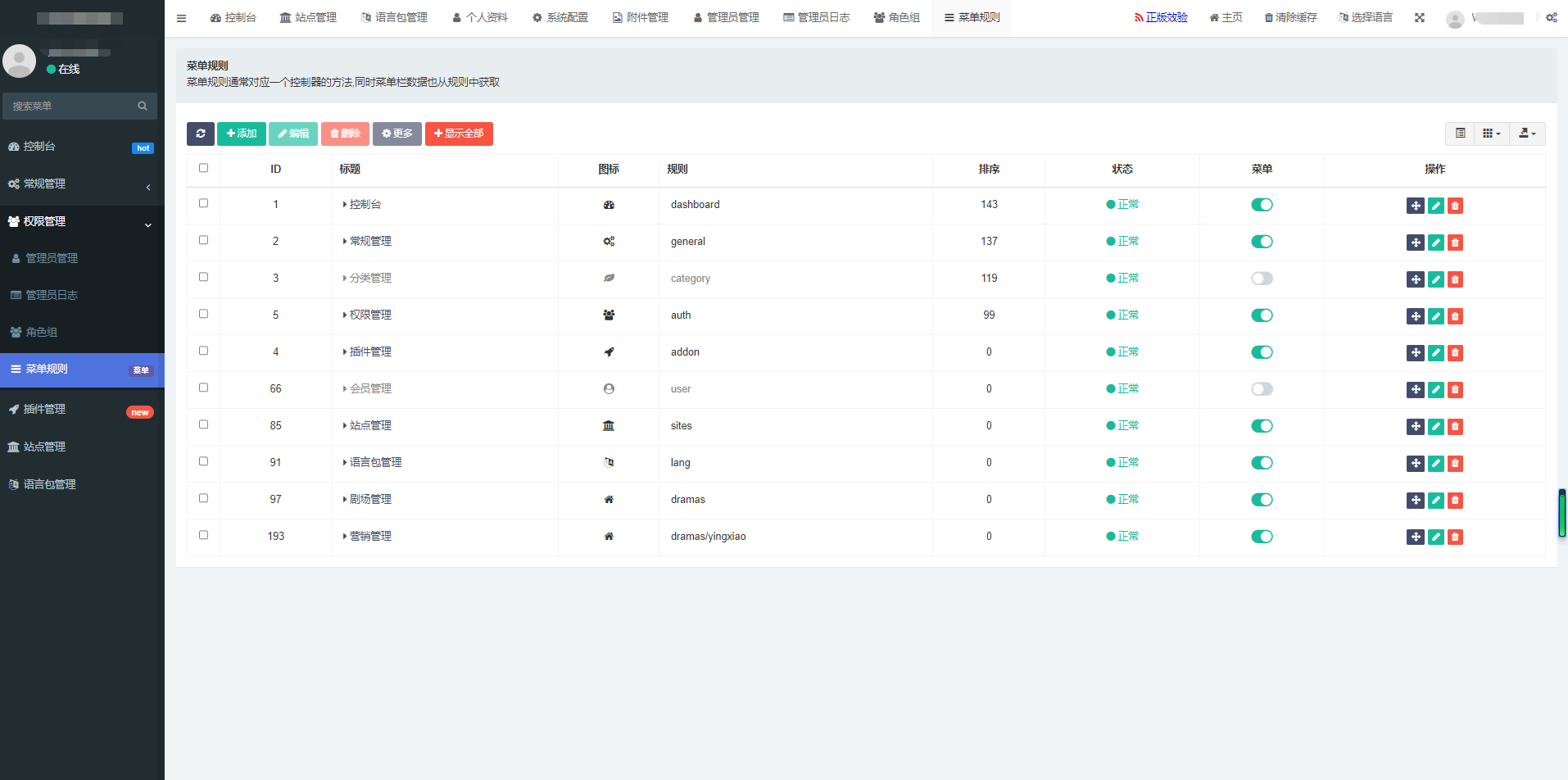The width and height of the screenshot is (1568, 780).
Task: Click the hamburger sidebar toggle icon
Action: (x=181, y=18)
